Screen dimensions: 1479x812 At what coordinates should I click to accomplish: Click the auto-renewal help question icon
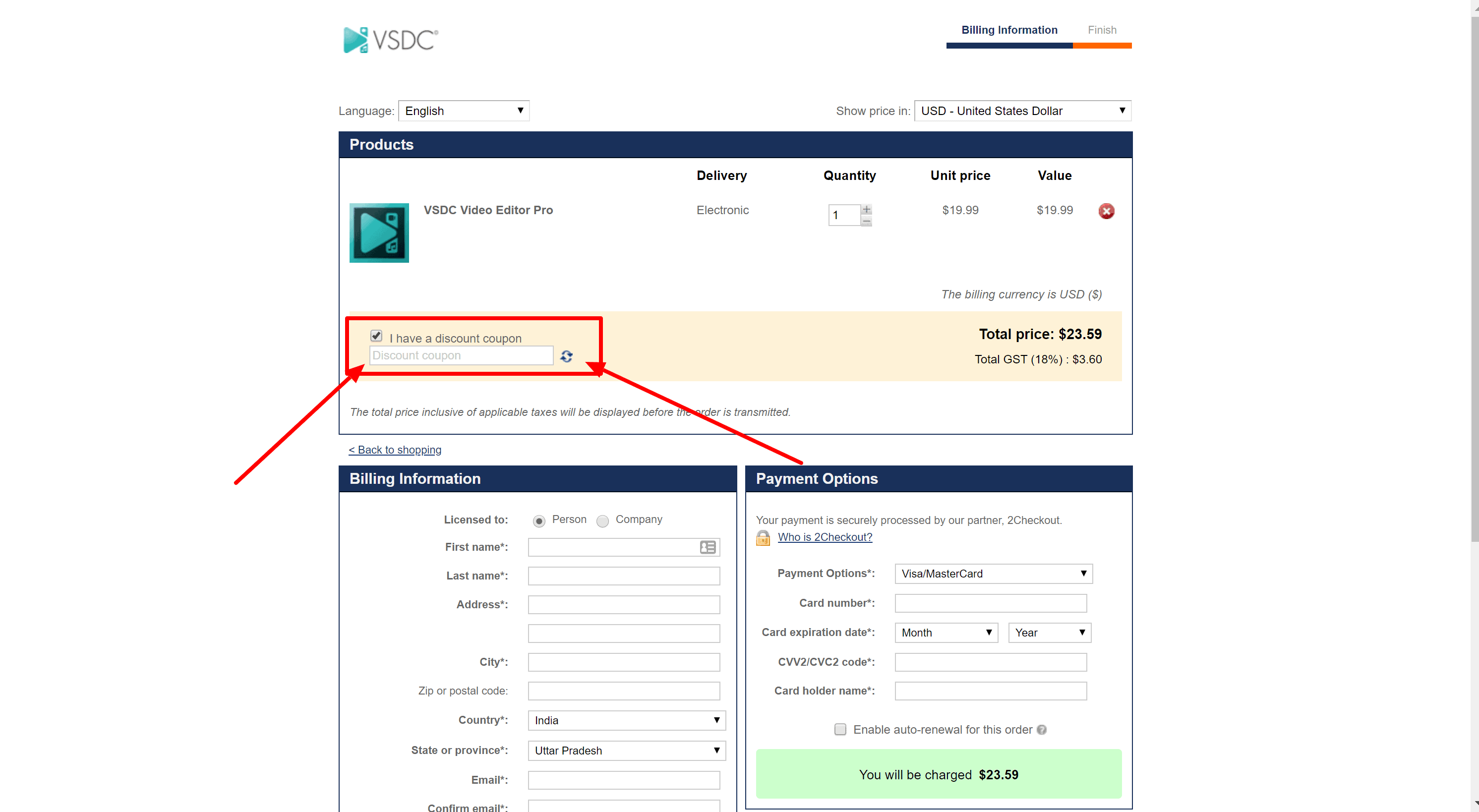[1042, 729]
